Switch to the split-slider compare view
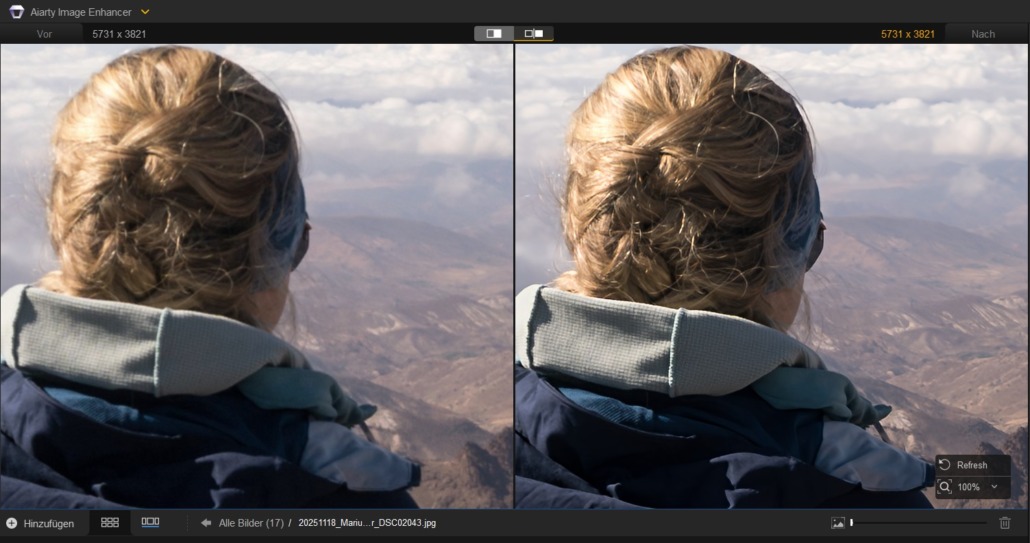1030x543 pixels. coord(494,34)
